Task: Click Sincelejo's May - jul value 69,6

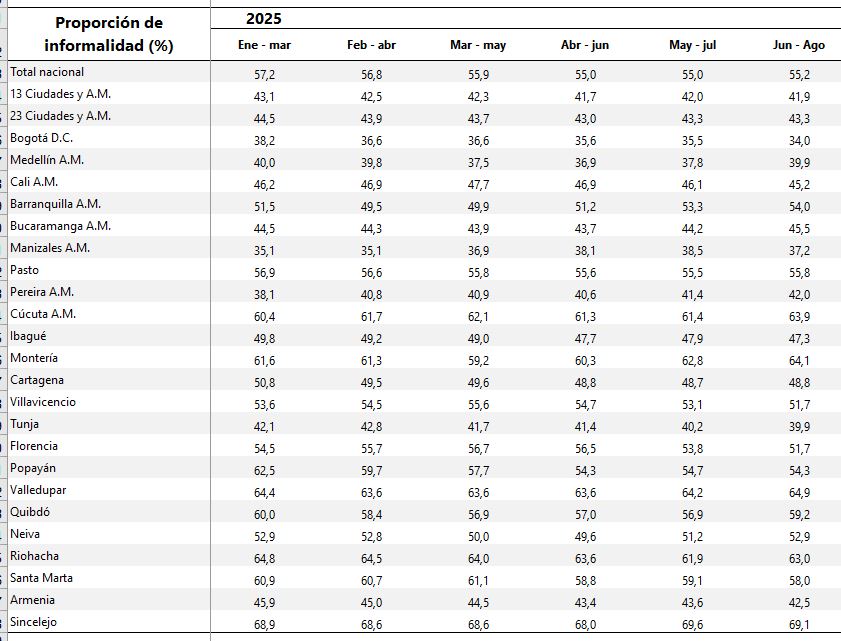Action: tap(692, 624)
